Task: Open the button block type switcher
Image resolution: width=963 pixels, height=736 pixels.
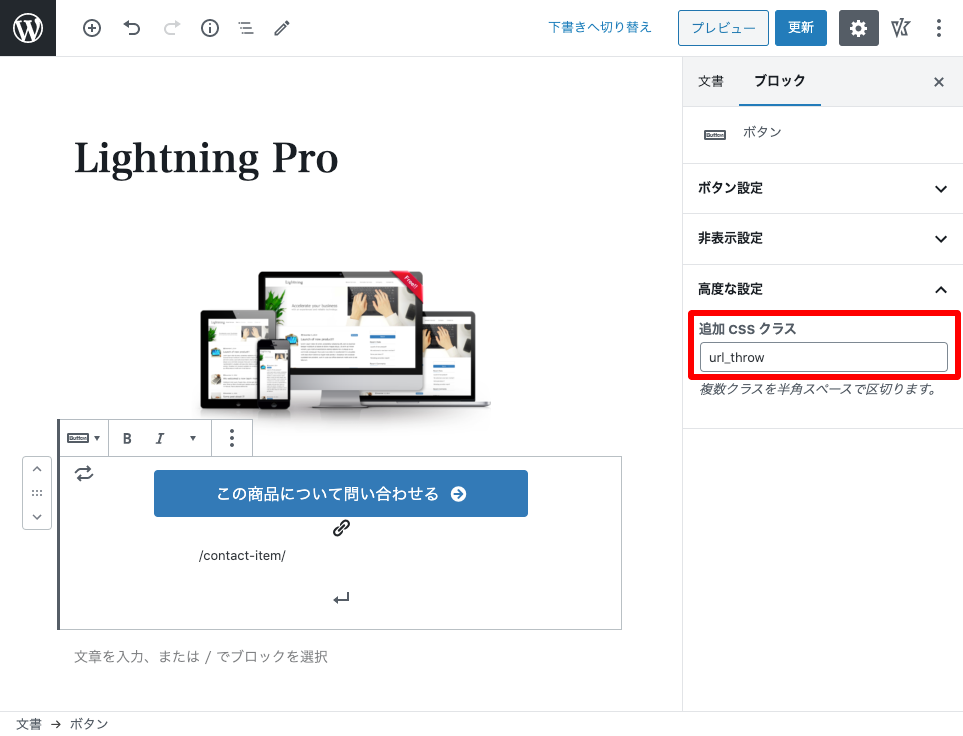Action: (84, 438)
